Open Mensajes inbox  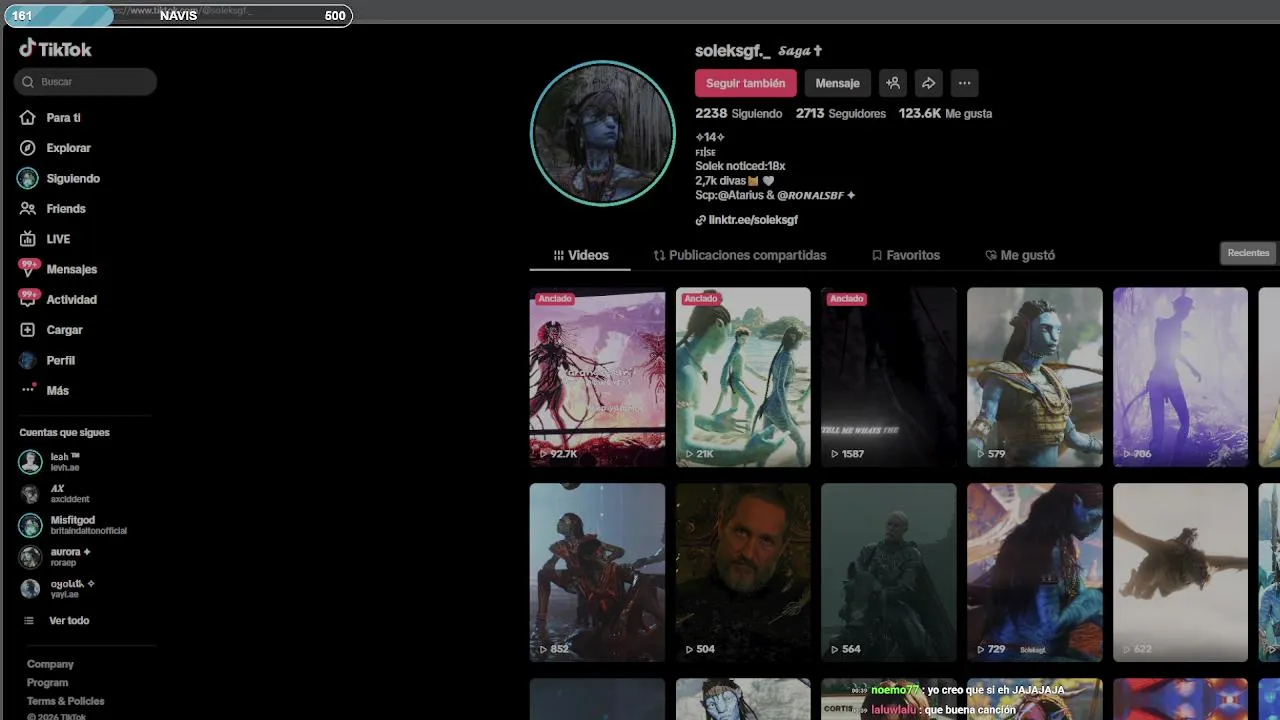click(x=71, y=269)
